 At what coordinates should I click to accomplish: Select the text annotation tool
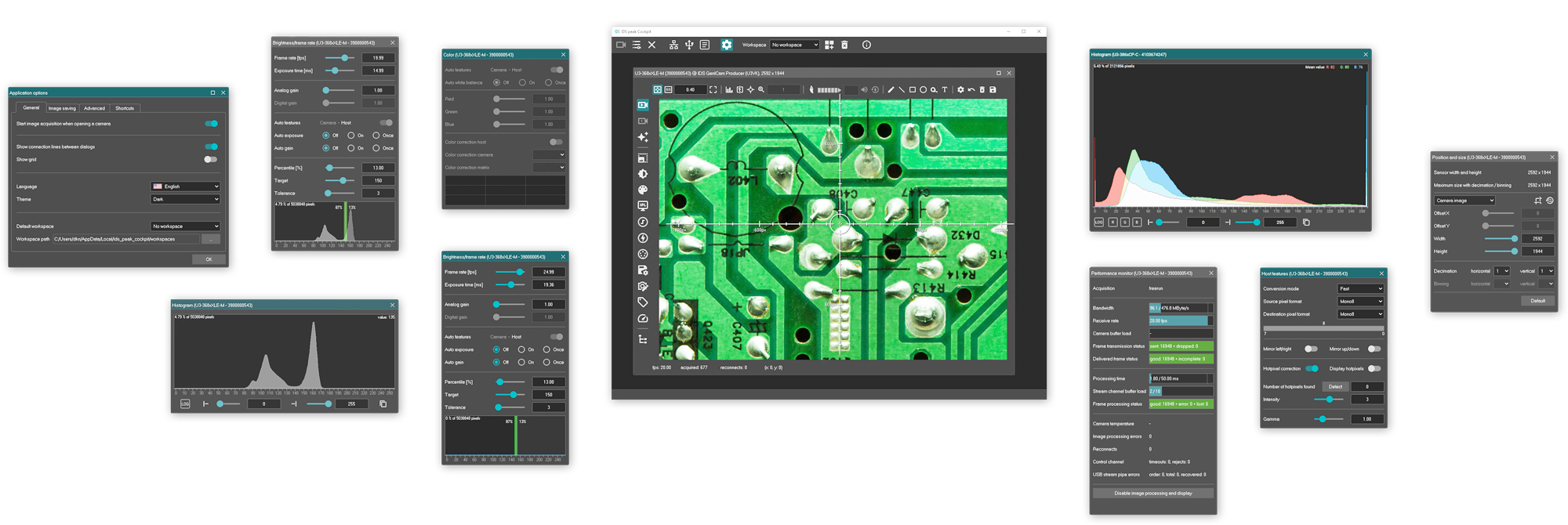click(944, 89)
